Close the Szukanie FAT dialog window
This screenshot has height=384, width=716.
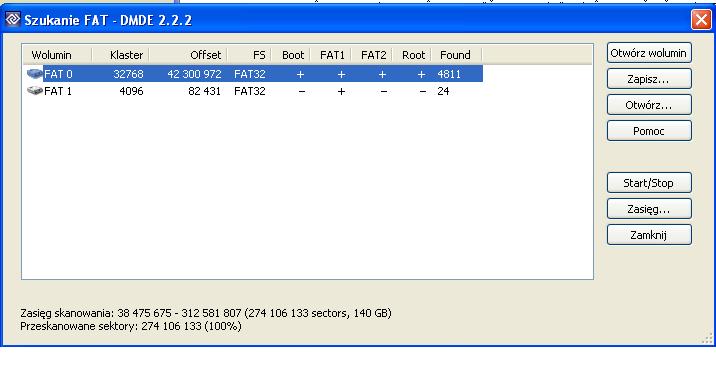click(x=701, y=20)
